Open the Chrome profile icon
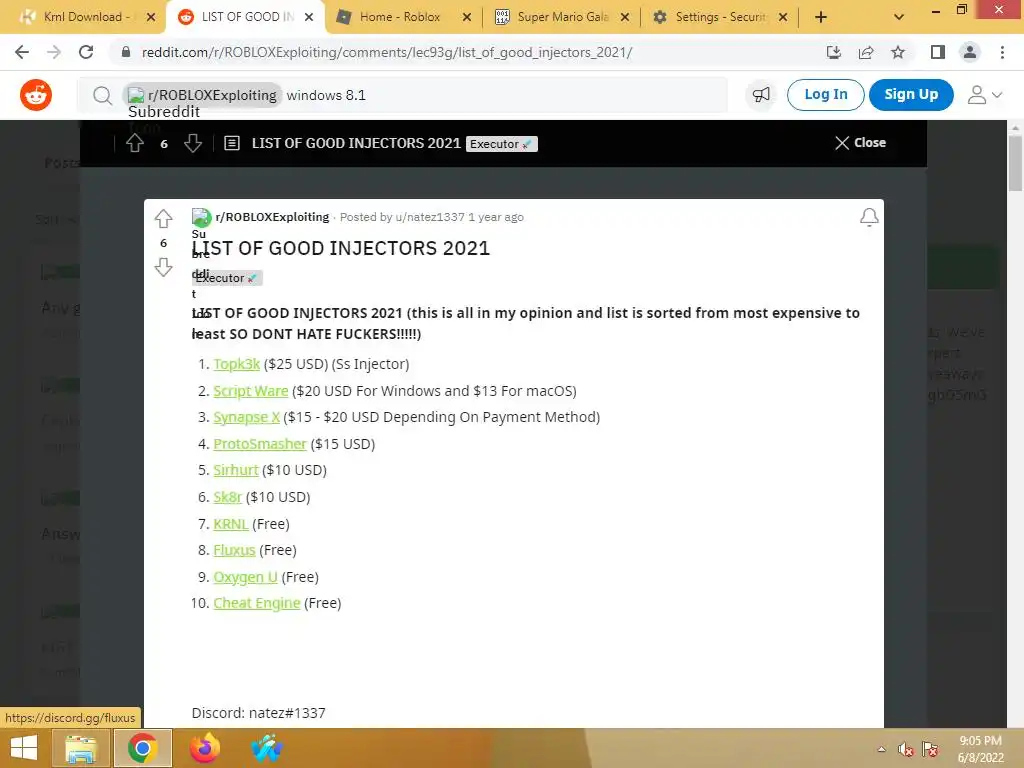 pyautogui.click(x=970, y=52)
